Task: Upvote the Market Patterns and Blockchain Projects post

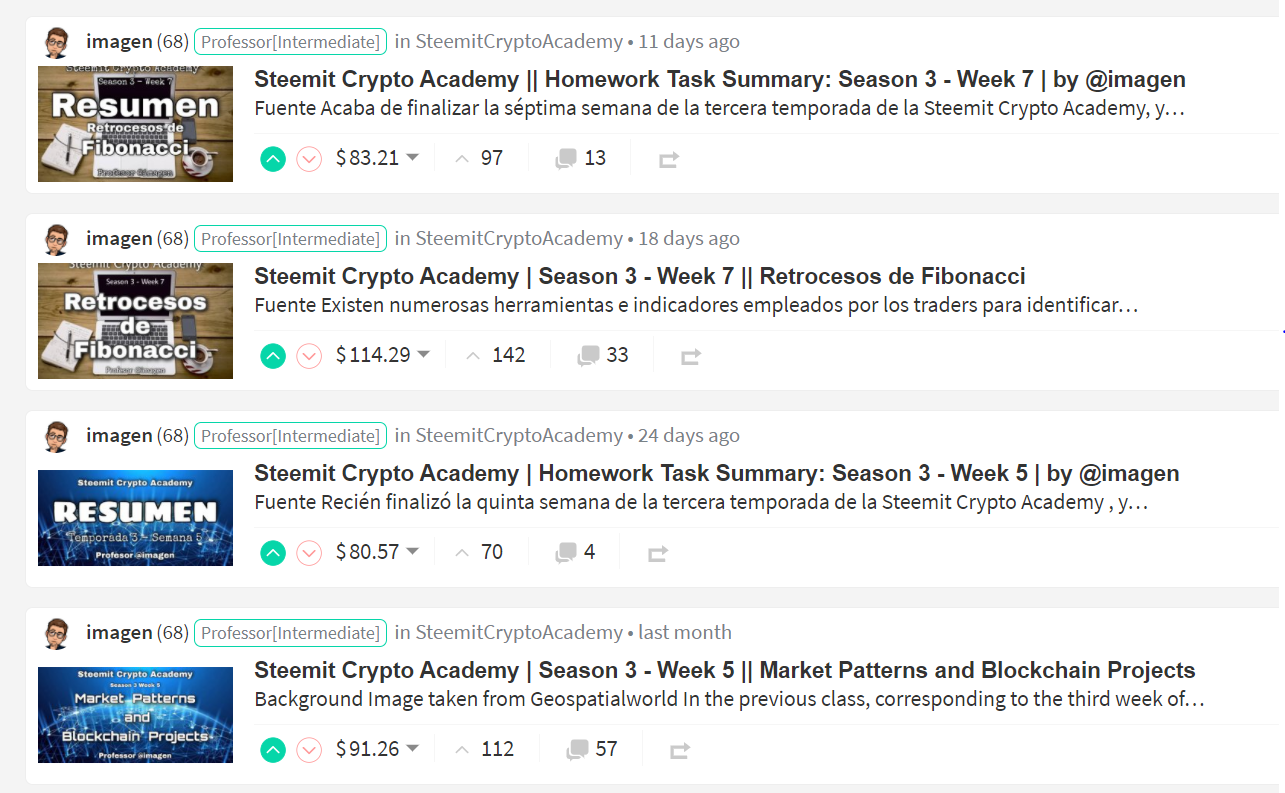Action: point(273,749)
